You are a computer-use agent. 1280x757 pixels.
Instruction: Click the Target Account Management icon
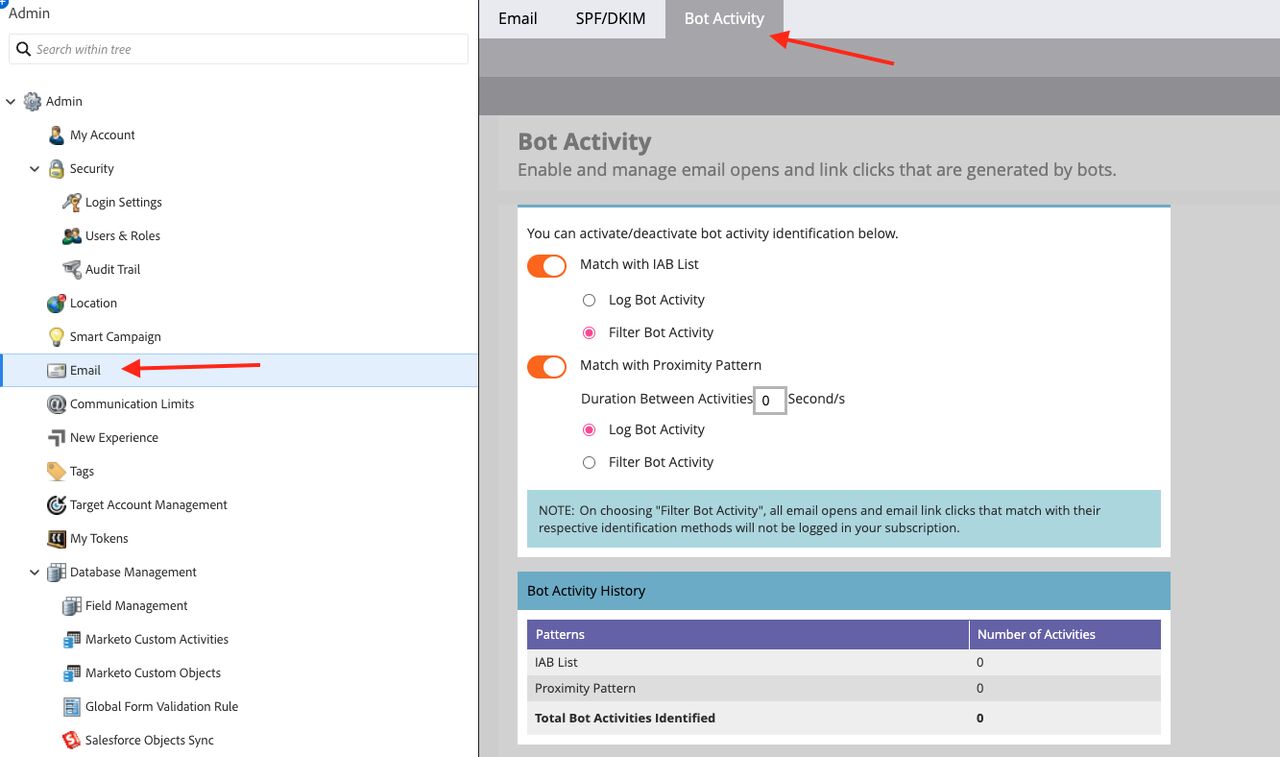tap(57, 505)
